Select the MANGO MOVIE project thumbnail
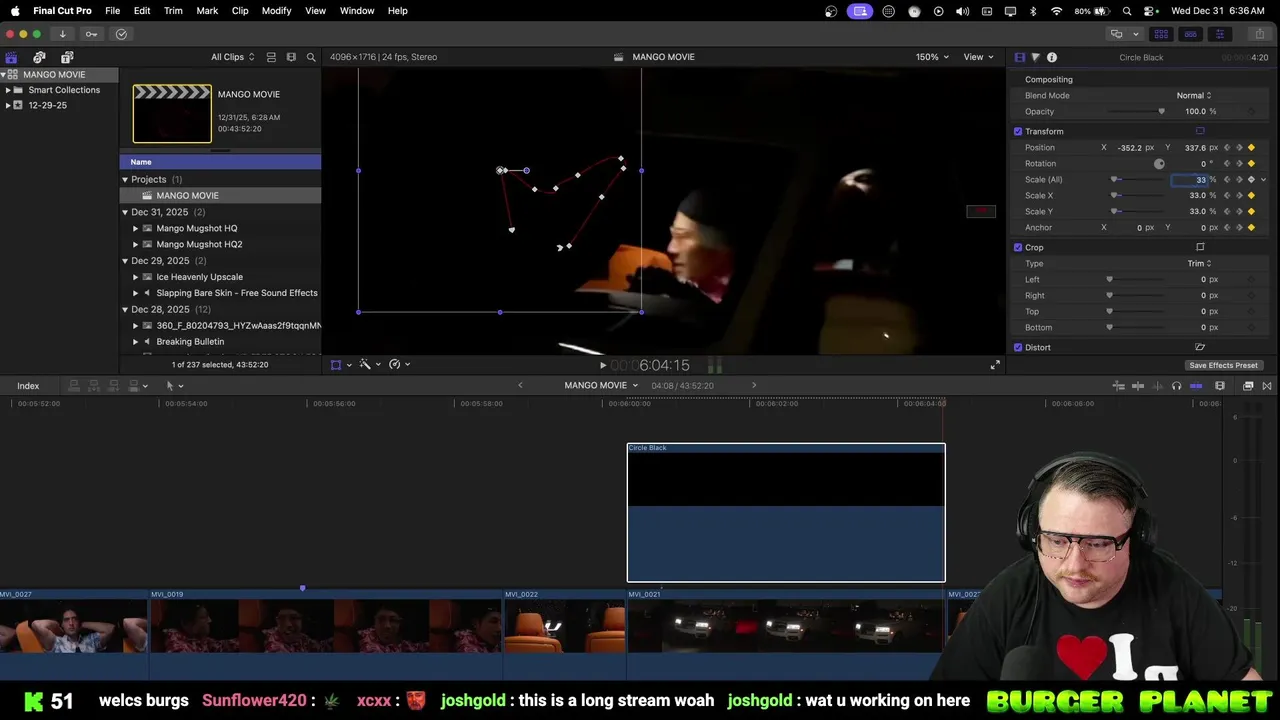The image size is (1280, 720). (x=172, y=114)
